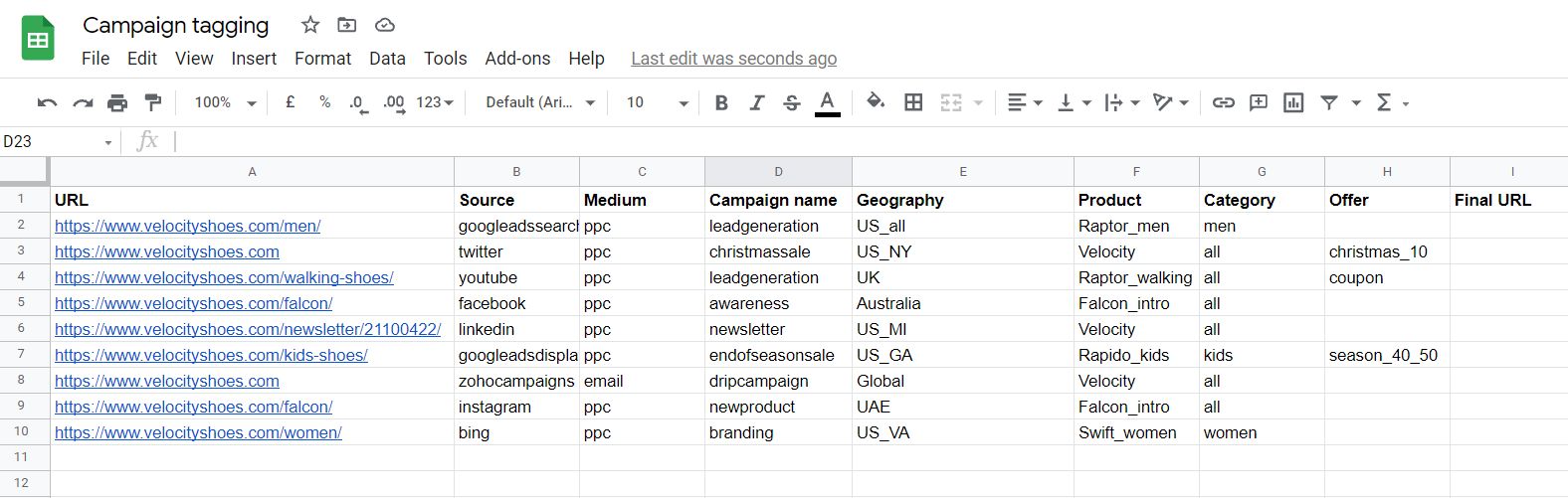Print the spreadsheet

(x=117, y=102)
